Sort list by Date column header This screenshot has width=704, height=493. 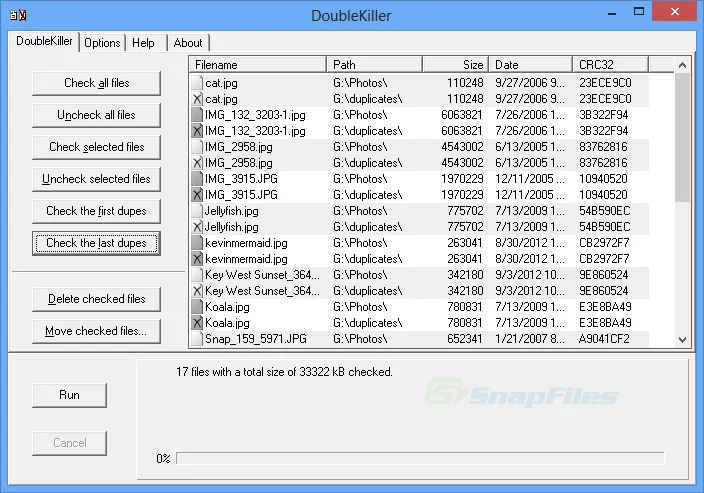(531, 65)
